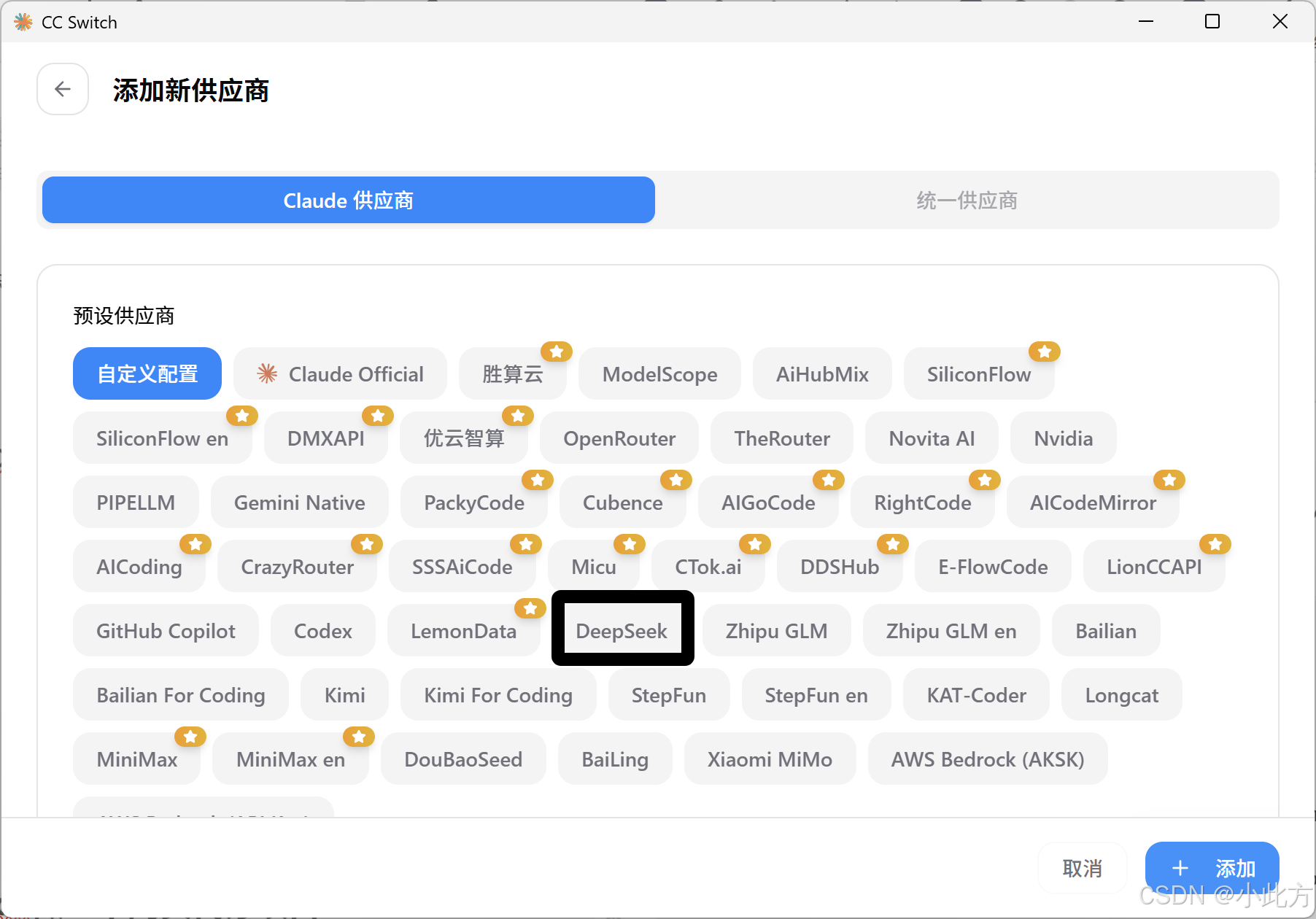The height and width of the screenshot is (919, 1316).
Task: Minimize the CC Switch window
Action: pos(1146,21)
